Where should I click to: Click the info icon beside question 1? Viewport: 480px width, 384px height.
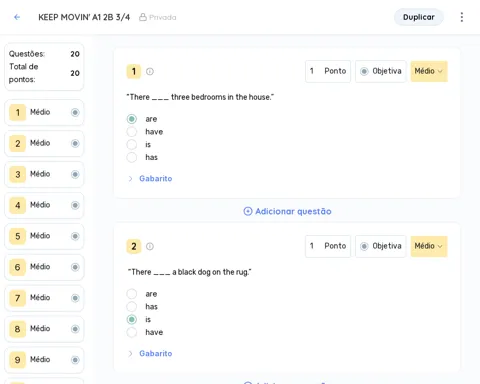150,71
